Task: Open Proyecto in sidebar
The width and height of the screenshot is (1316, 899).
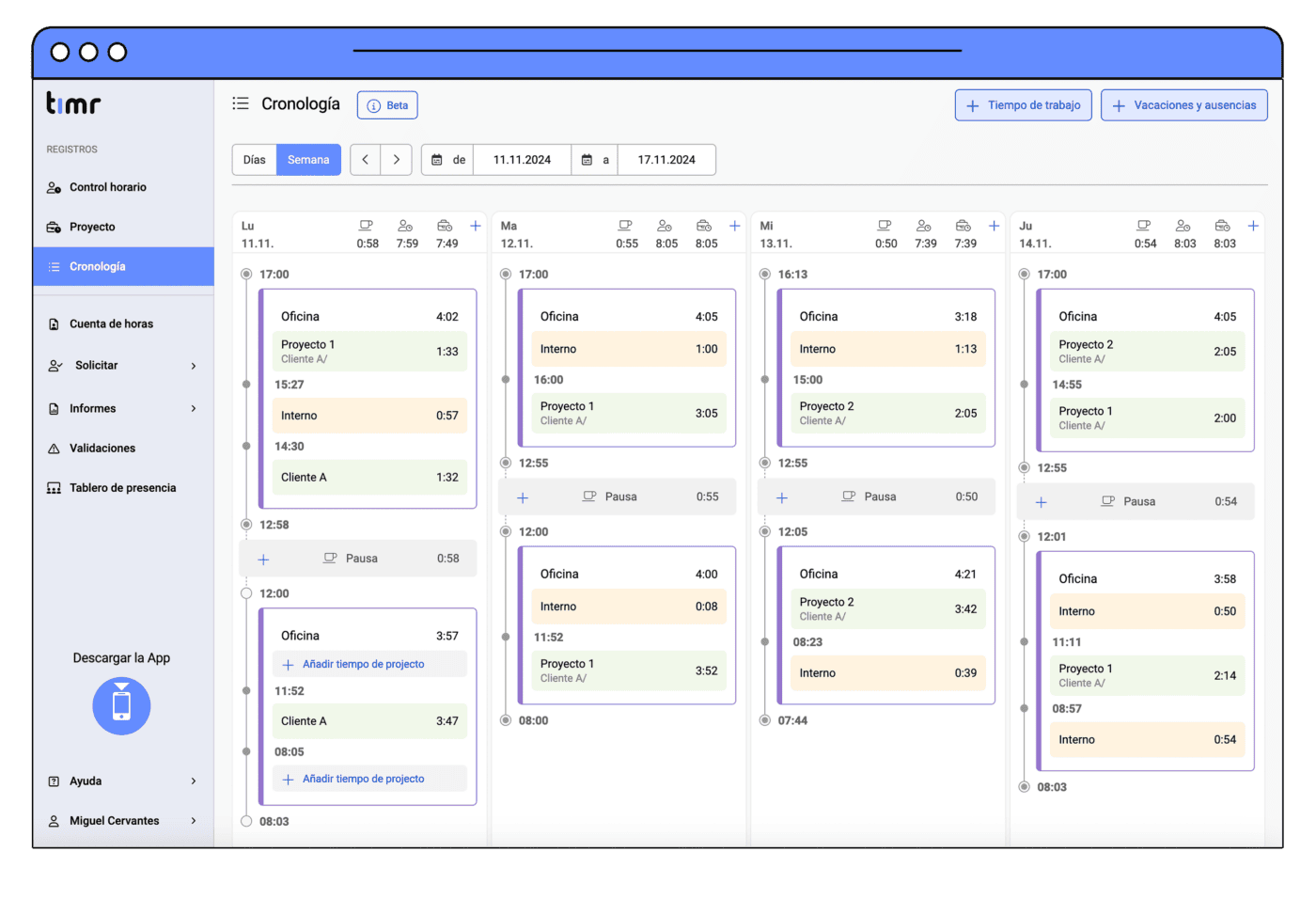Action: (x=123, y=227)
